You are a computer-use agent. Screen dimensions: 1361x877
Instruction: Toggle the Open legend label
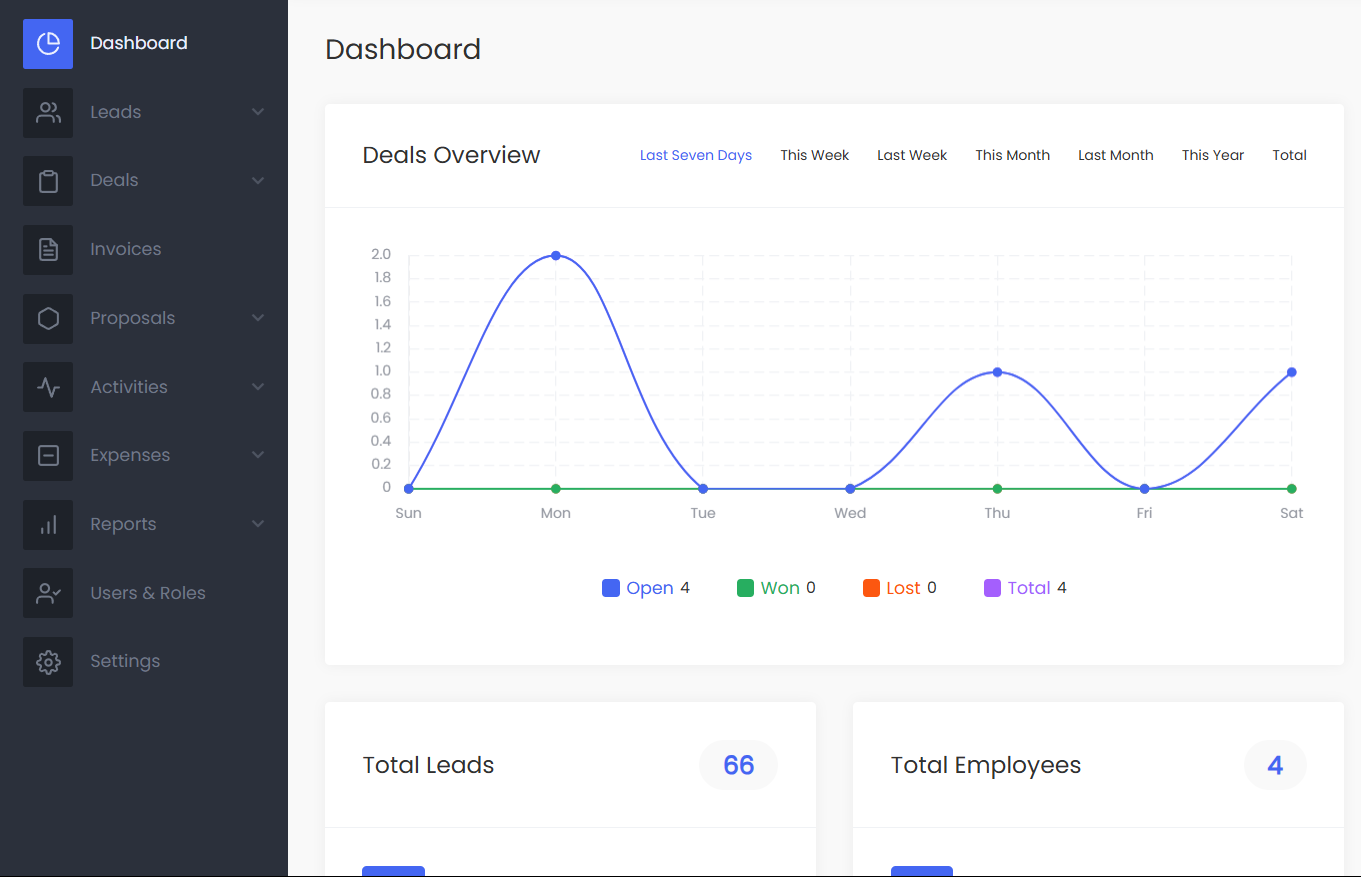650,588
